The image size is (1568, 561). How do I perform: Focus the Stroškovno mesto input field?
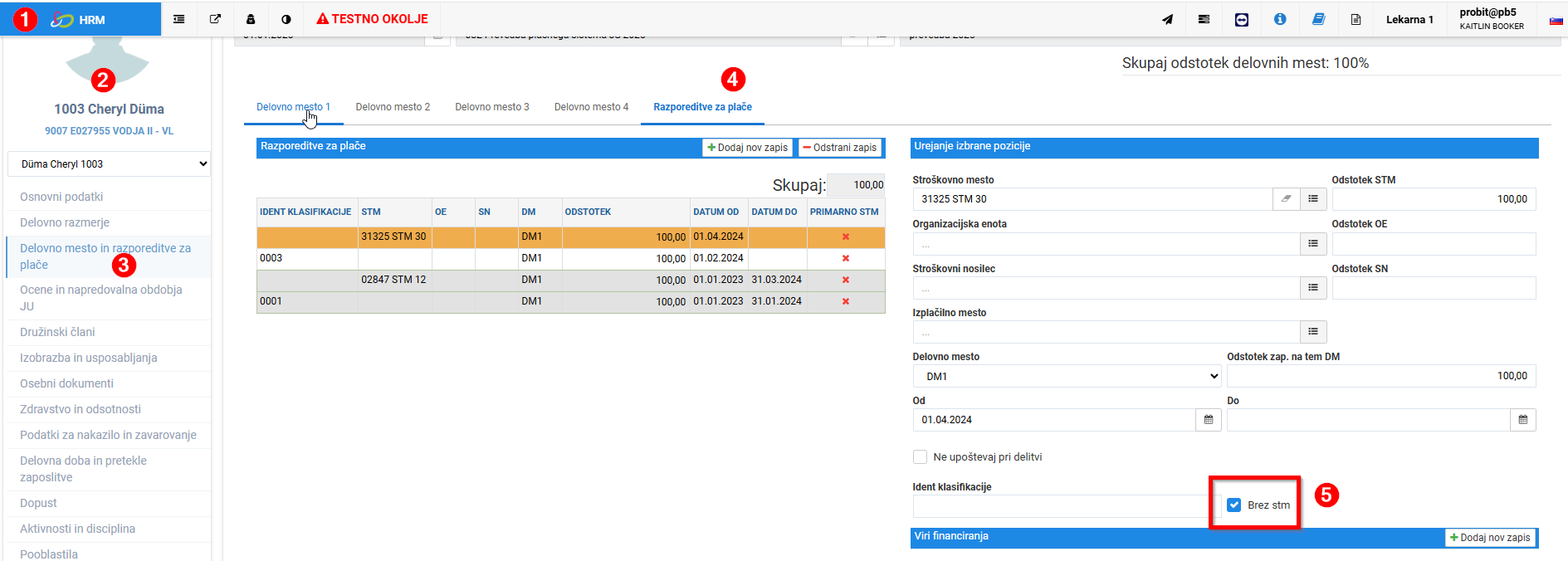tap(1092, 199)
